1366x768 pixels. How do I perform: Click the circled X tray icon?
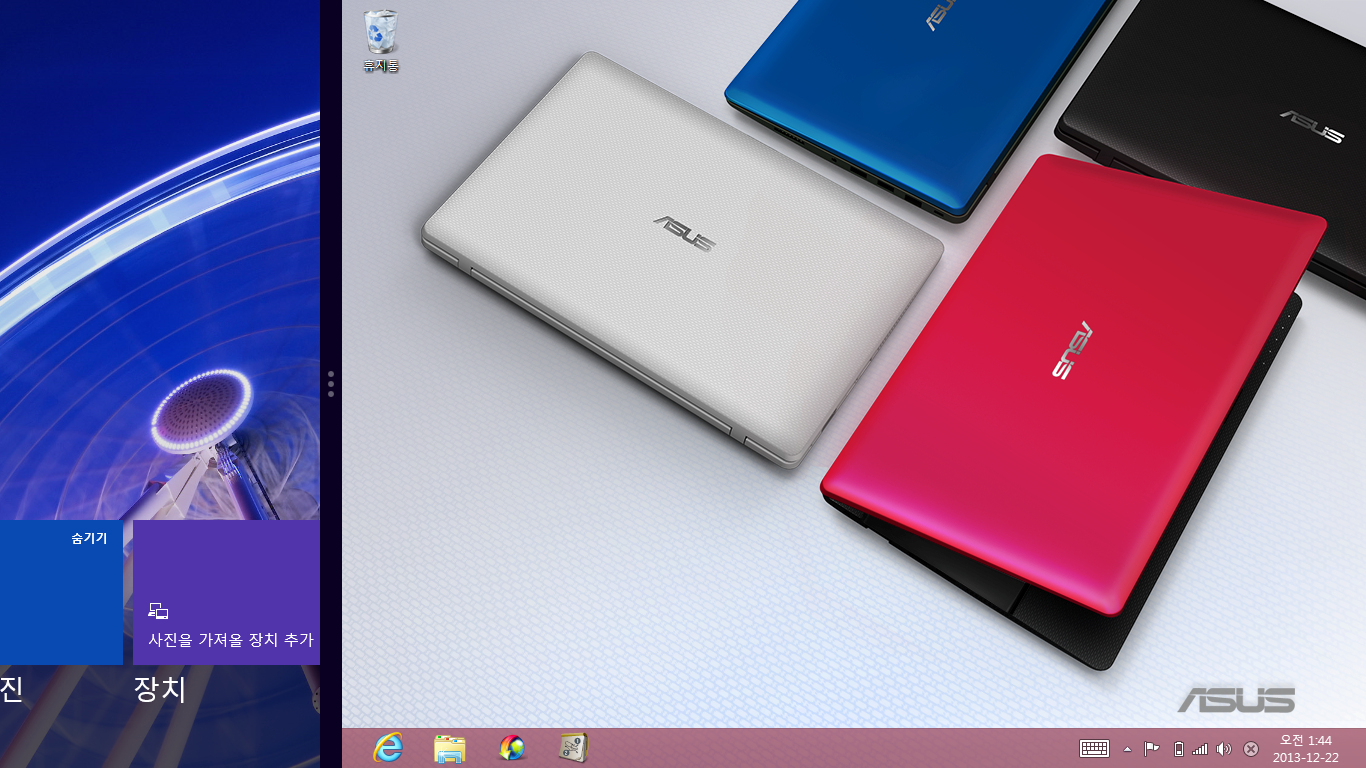(x=1251, y=748)
